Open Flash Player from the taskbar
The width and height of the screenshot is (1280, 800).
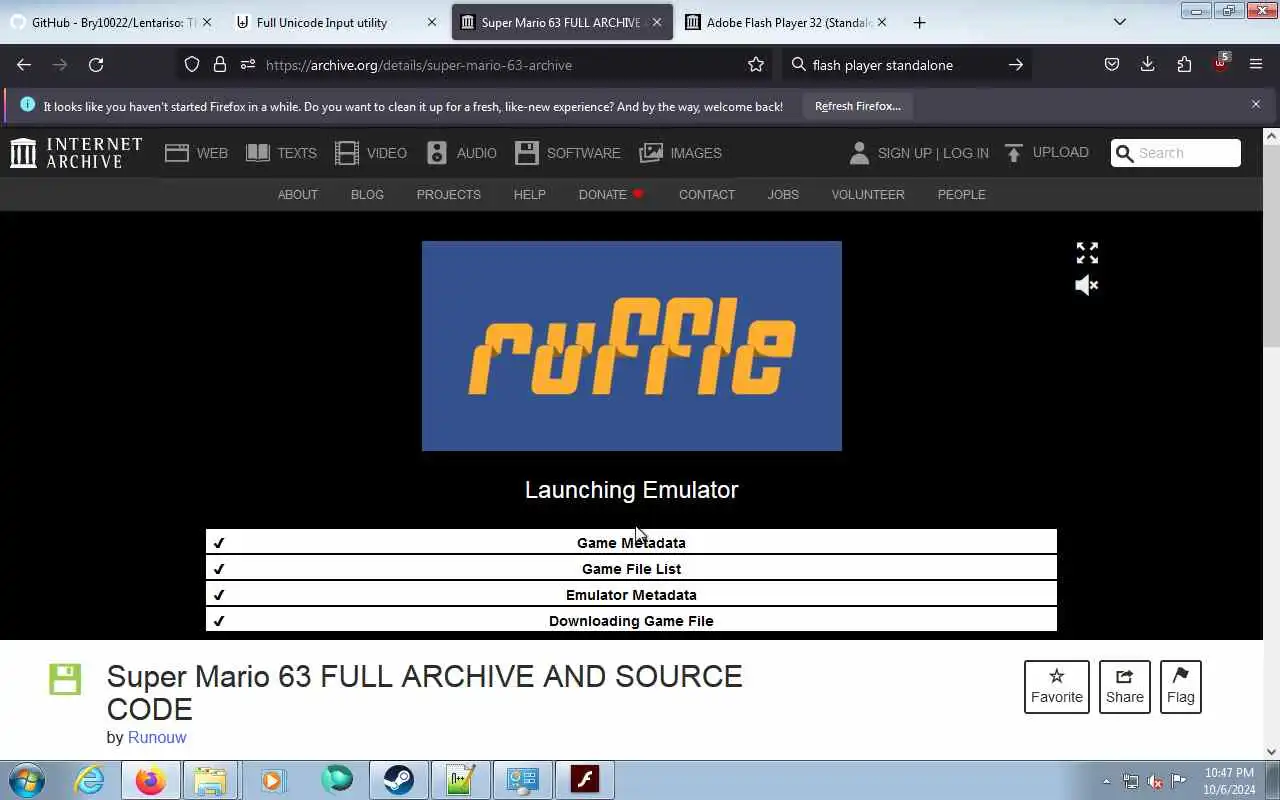[585, 780]
